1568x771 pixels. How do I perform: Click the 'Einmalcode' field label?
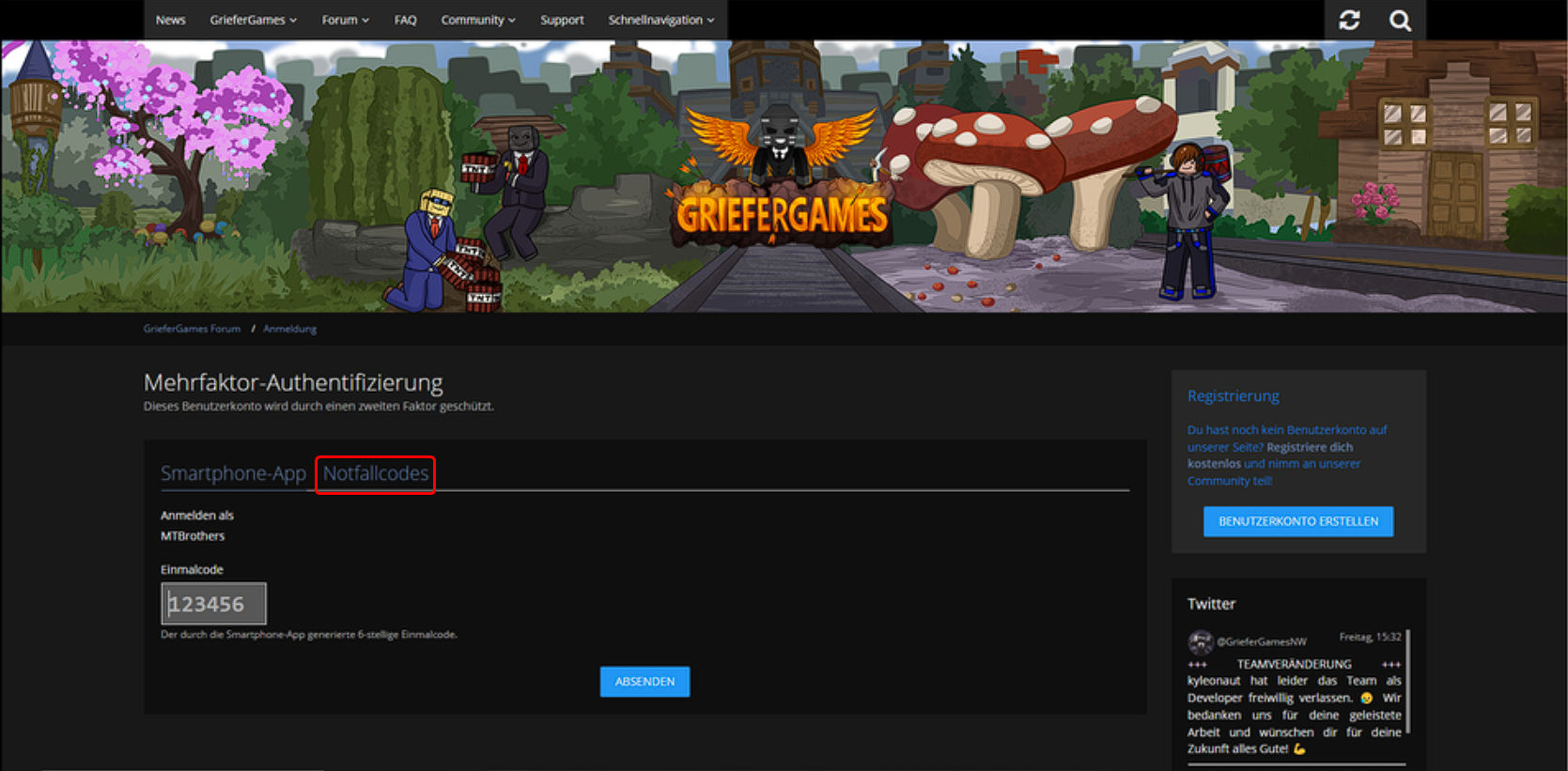coord(192,570)
